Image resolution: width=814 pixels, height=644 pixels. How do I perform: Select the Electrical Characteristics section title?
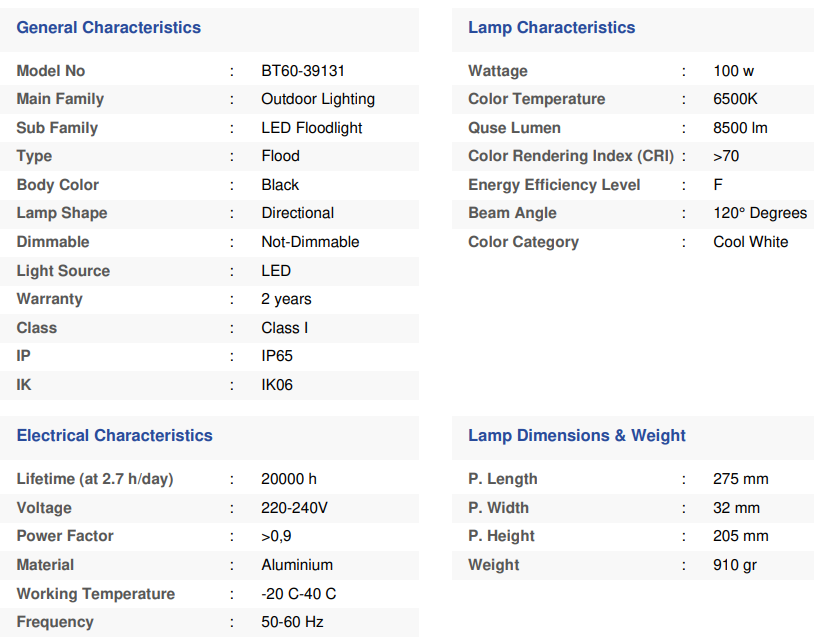(x=114, y=436)
